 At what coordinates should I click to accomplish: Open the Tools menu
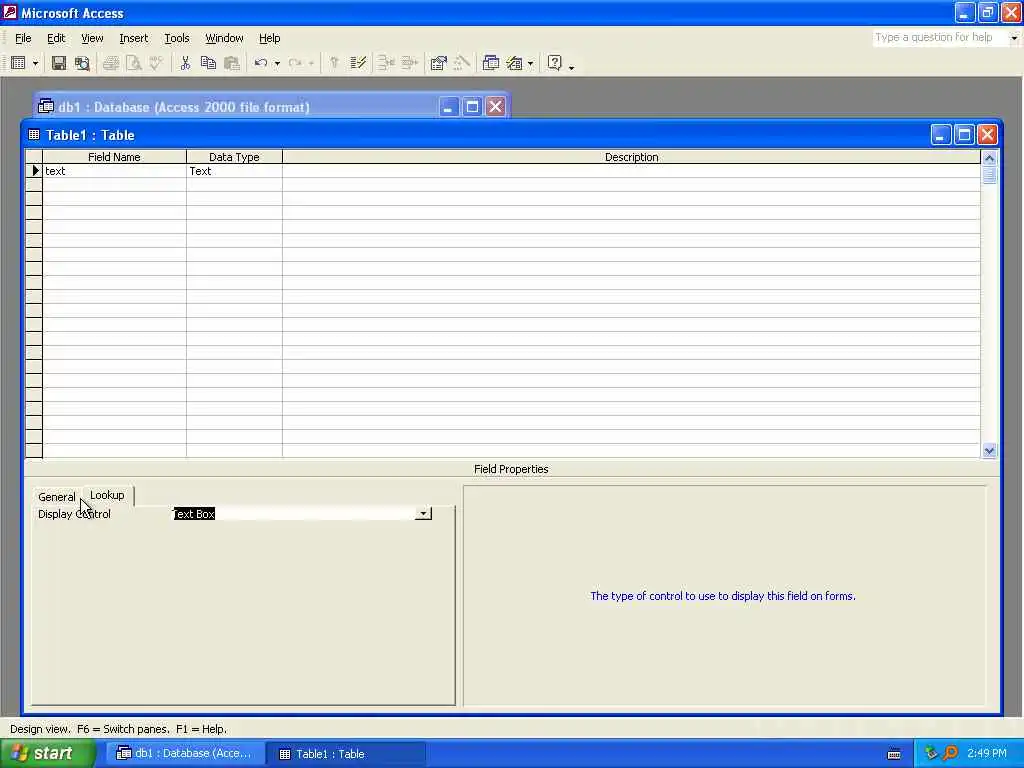coord(176,38)
